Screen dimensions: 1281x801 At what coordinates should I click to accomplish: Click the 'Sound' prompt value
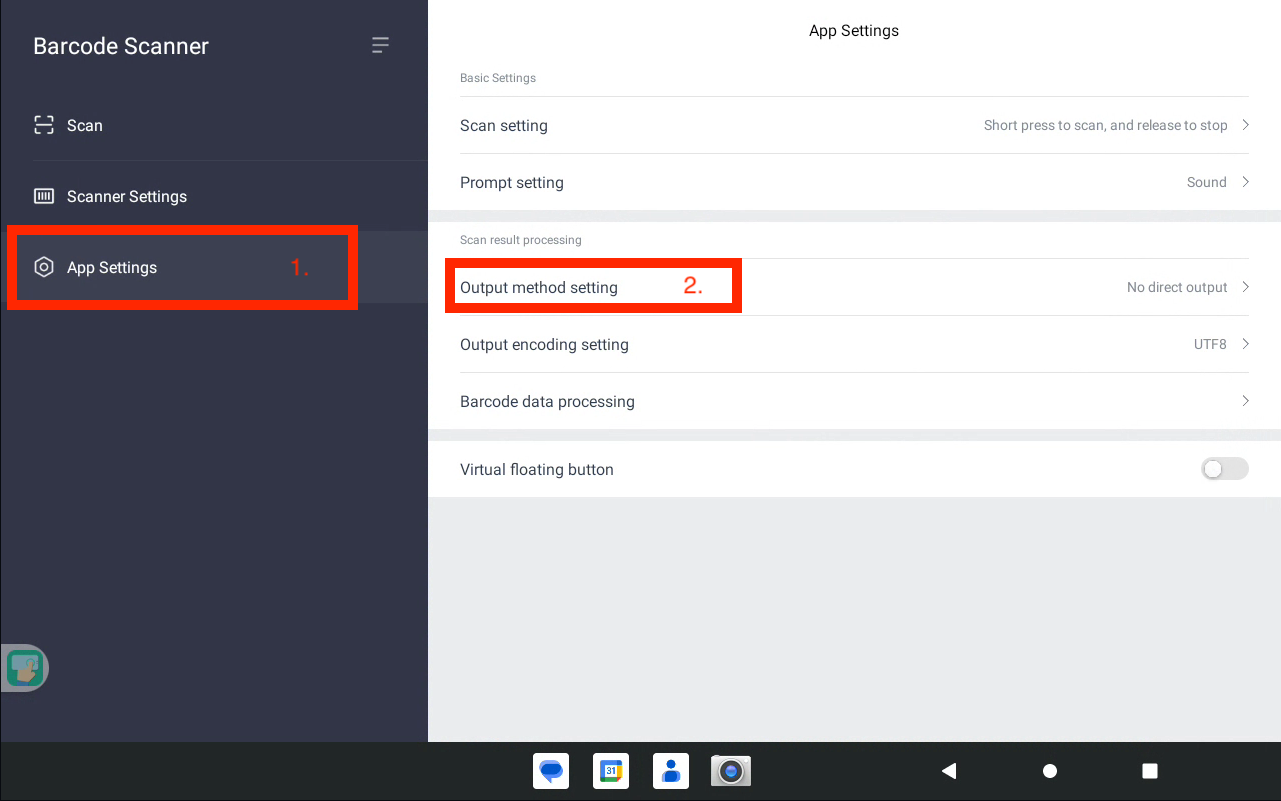tap(1206, 182)
